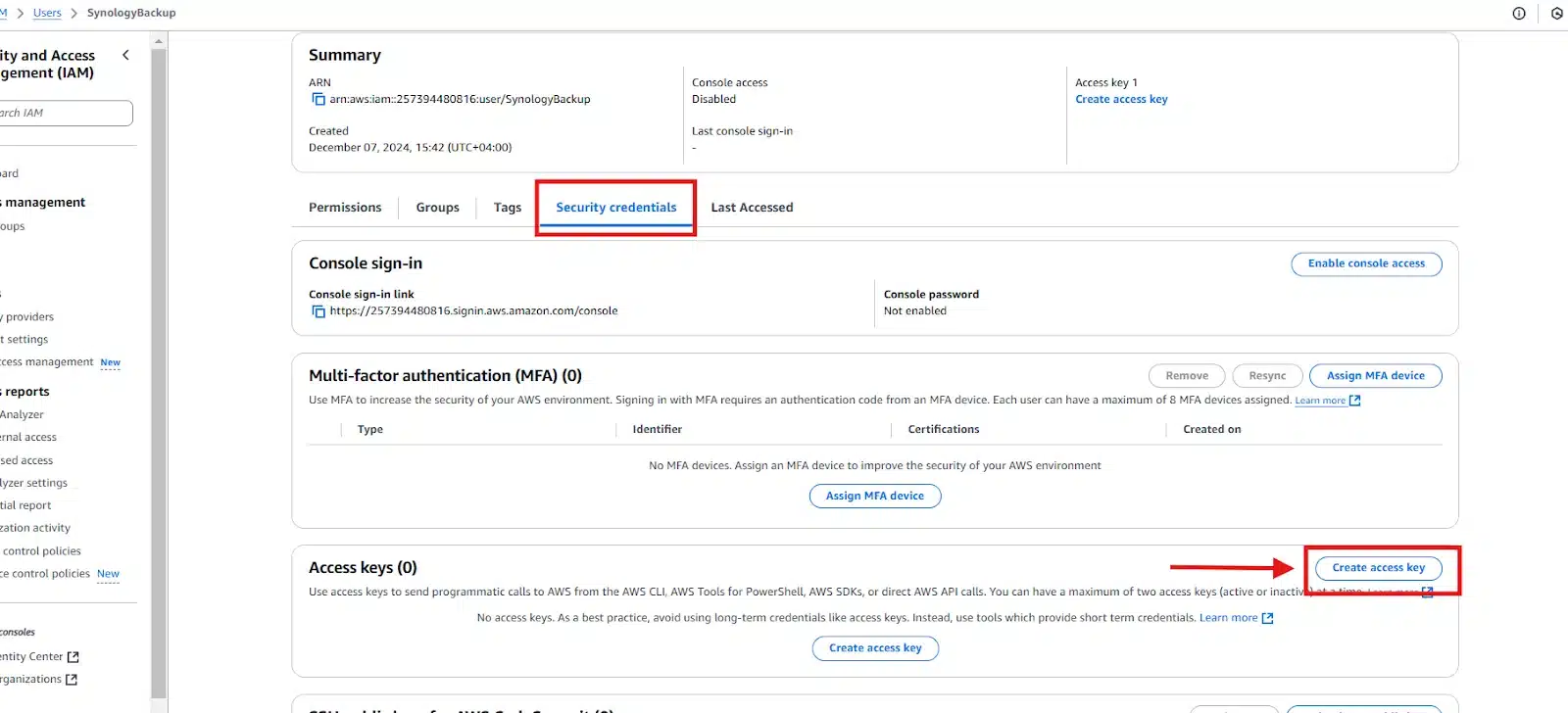Focus the Search IAM input field
The image size is (1568, 713).
tap(65, 113)
